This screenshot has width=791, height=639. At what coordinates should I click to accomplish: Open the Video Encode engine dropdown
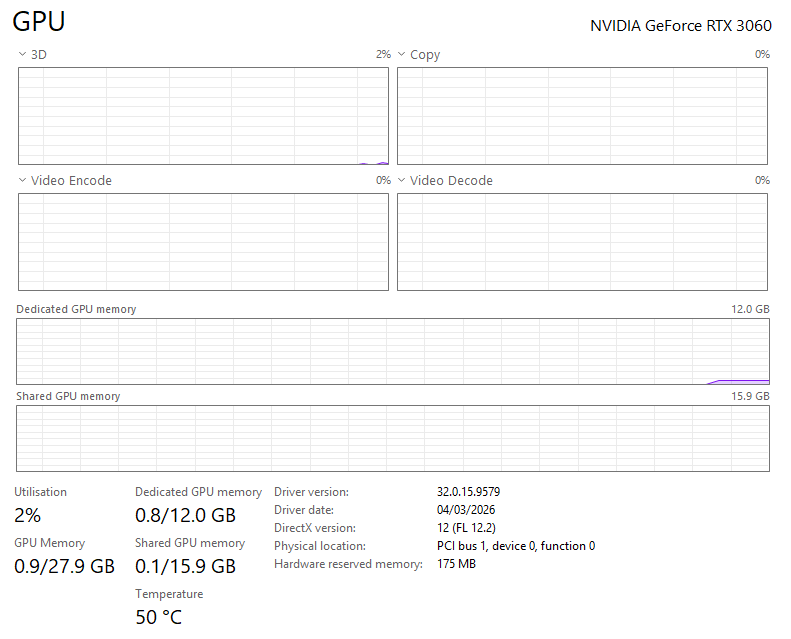point(23,181)
